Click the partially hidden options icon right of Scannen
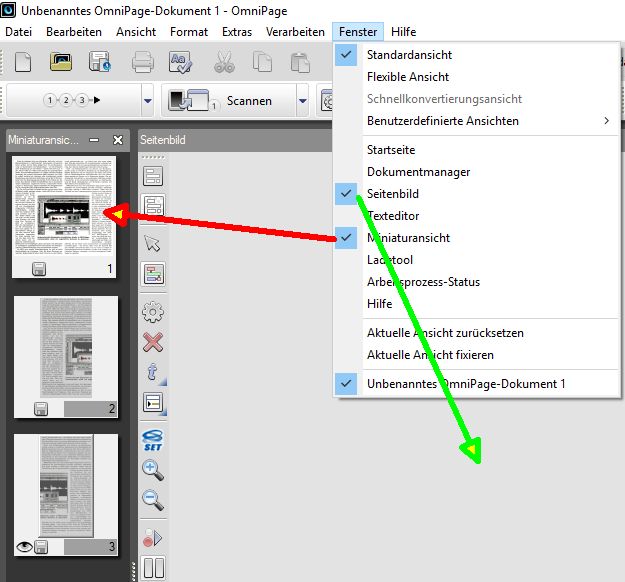Screen dimensions: 625x582 click(x=326, y=101)
